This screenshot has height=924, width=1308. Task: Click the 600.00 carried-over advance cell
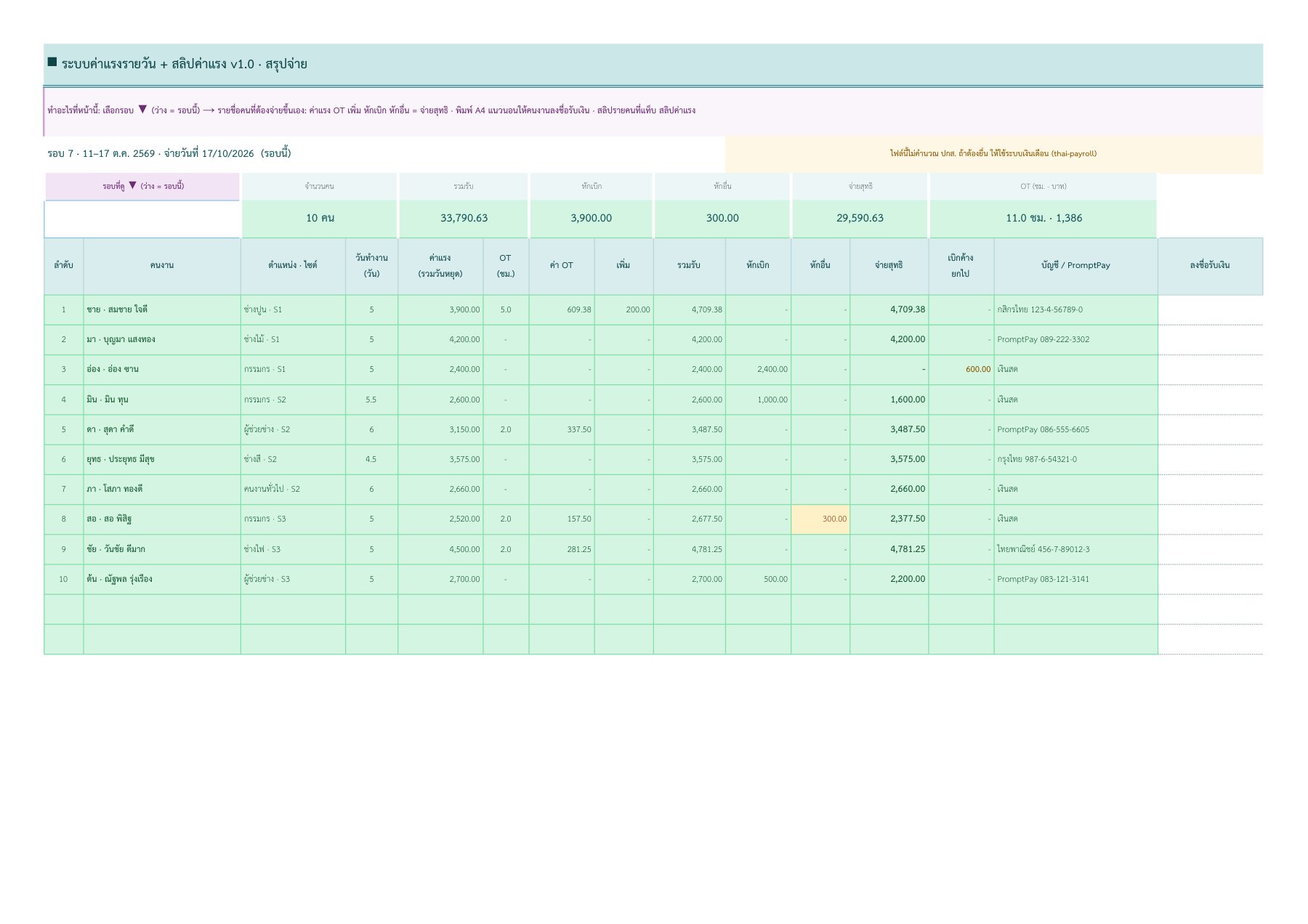coord(961,369)
